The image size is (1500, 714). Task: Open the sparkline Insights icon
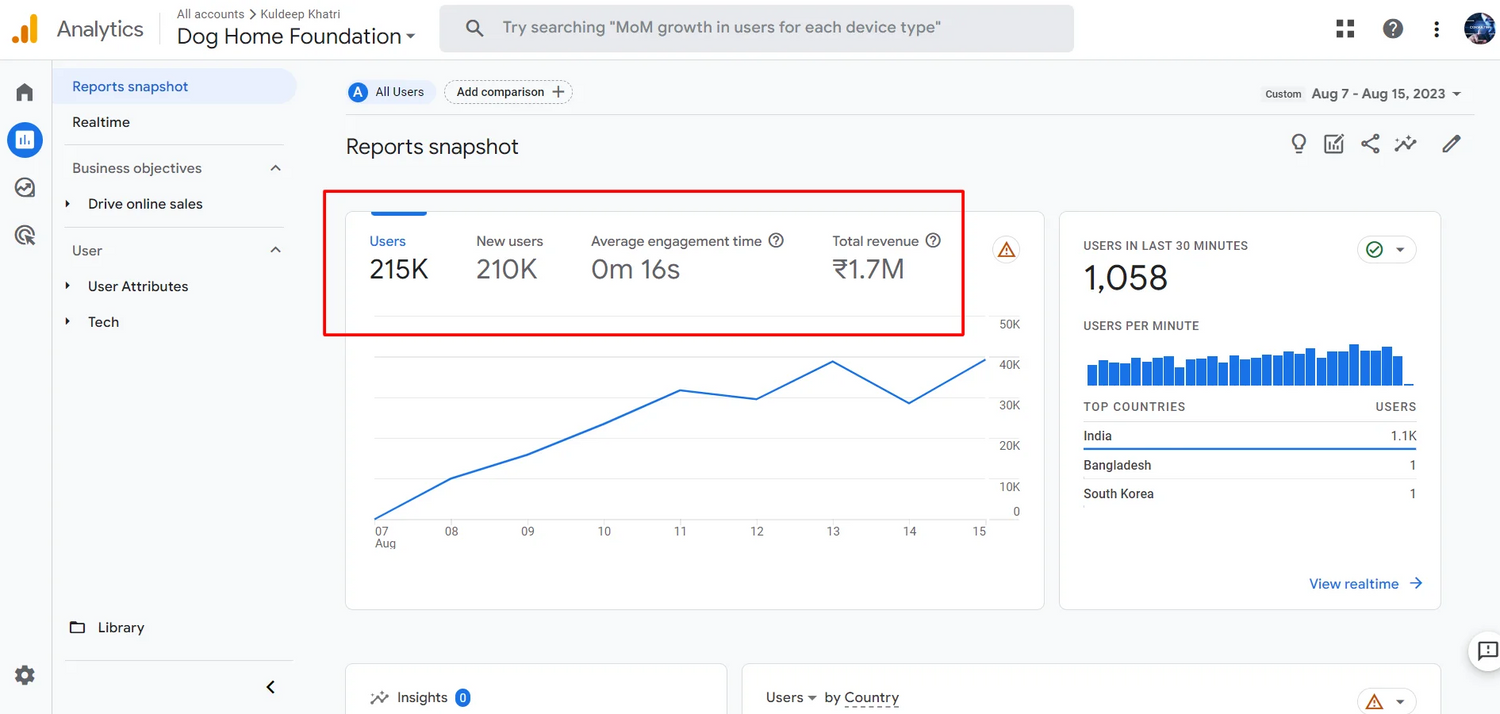point(1406,144)
